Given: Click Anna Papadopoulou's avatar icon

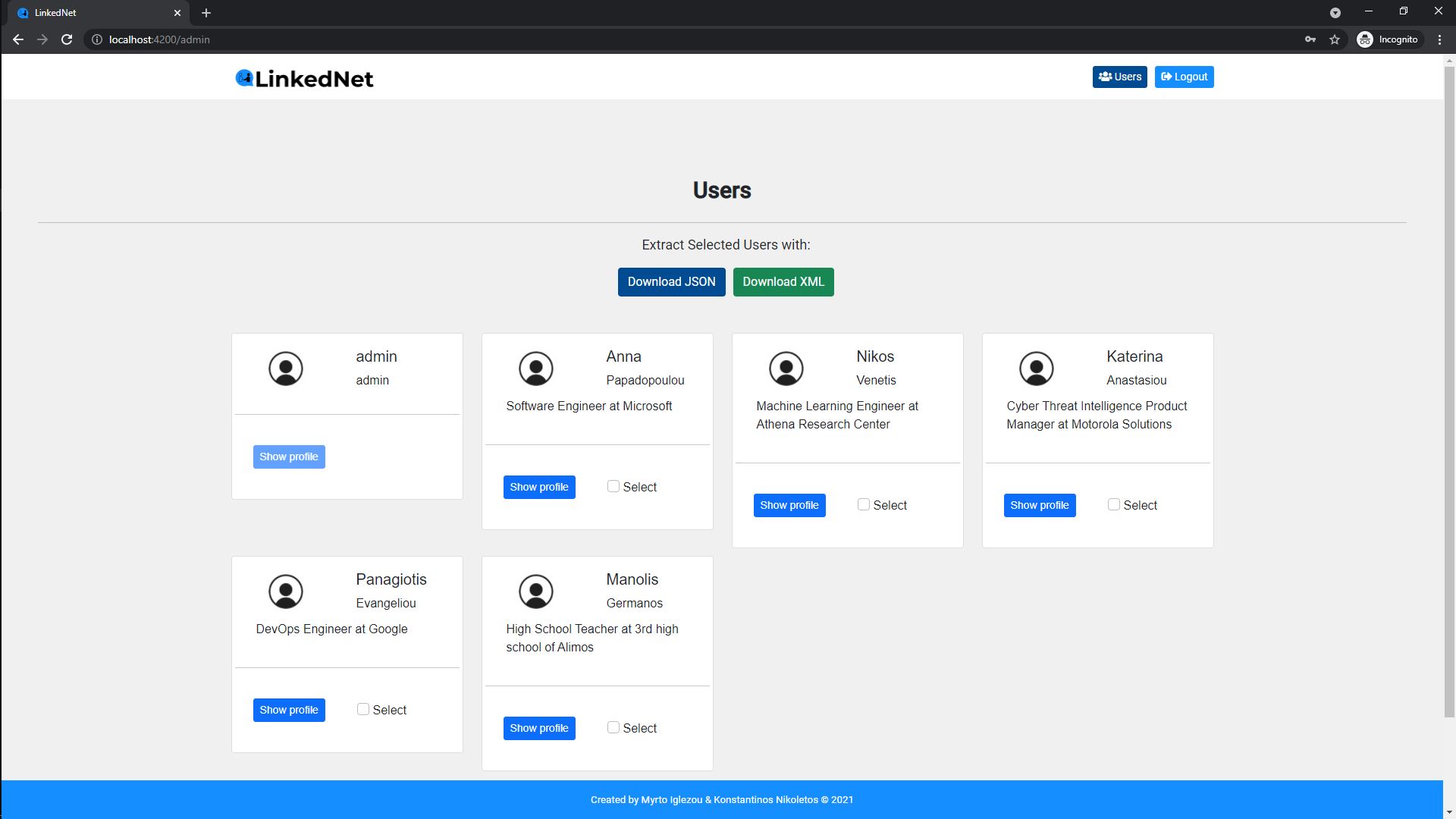Looking at the screenshot, I should tap(536, 369).
